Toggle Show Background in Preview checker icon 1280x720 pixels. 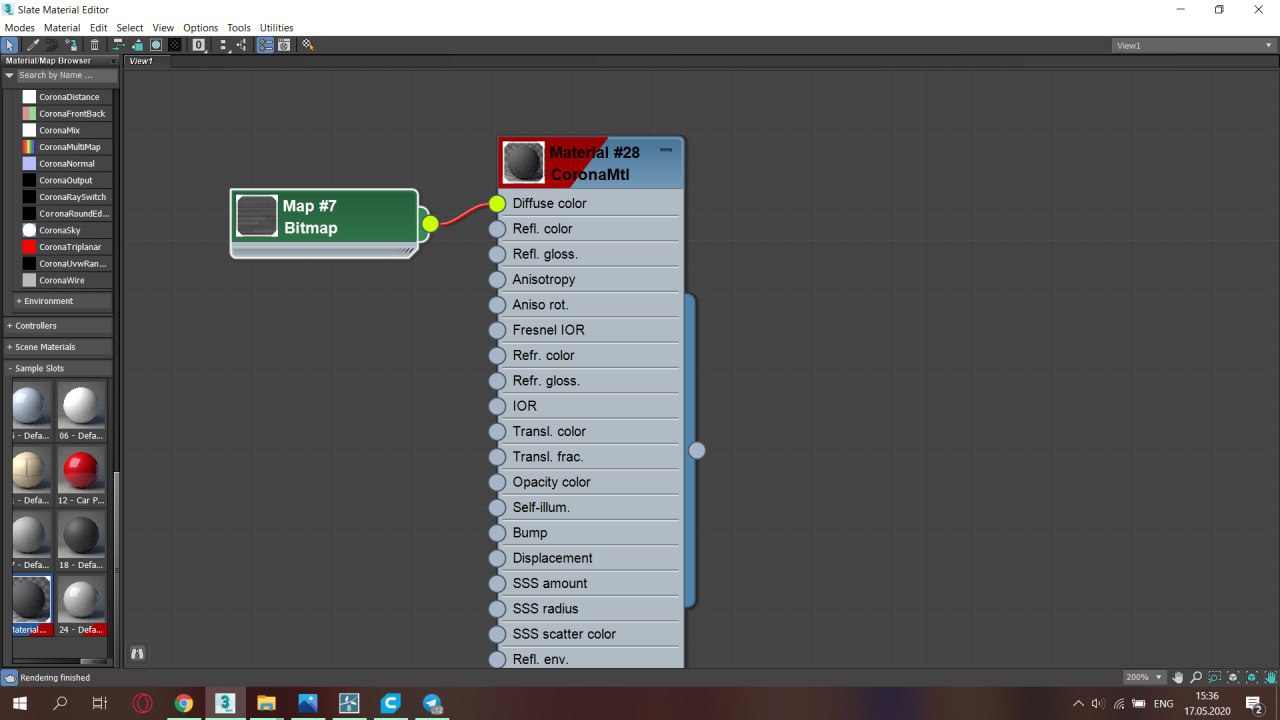point(175,45)
